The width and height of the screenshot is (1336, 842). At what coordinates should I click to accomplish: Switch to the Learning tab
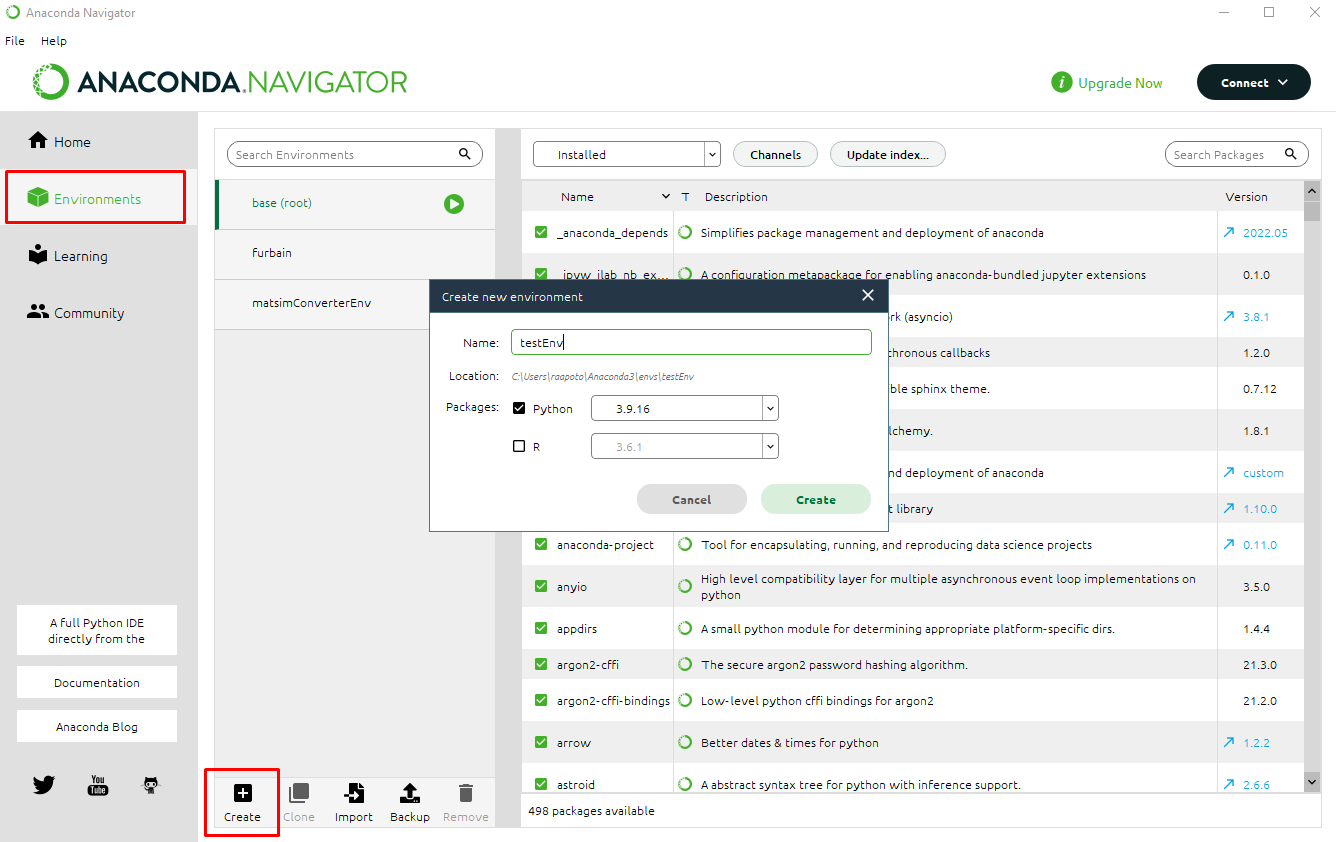98,256
